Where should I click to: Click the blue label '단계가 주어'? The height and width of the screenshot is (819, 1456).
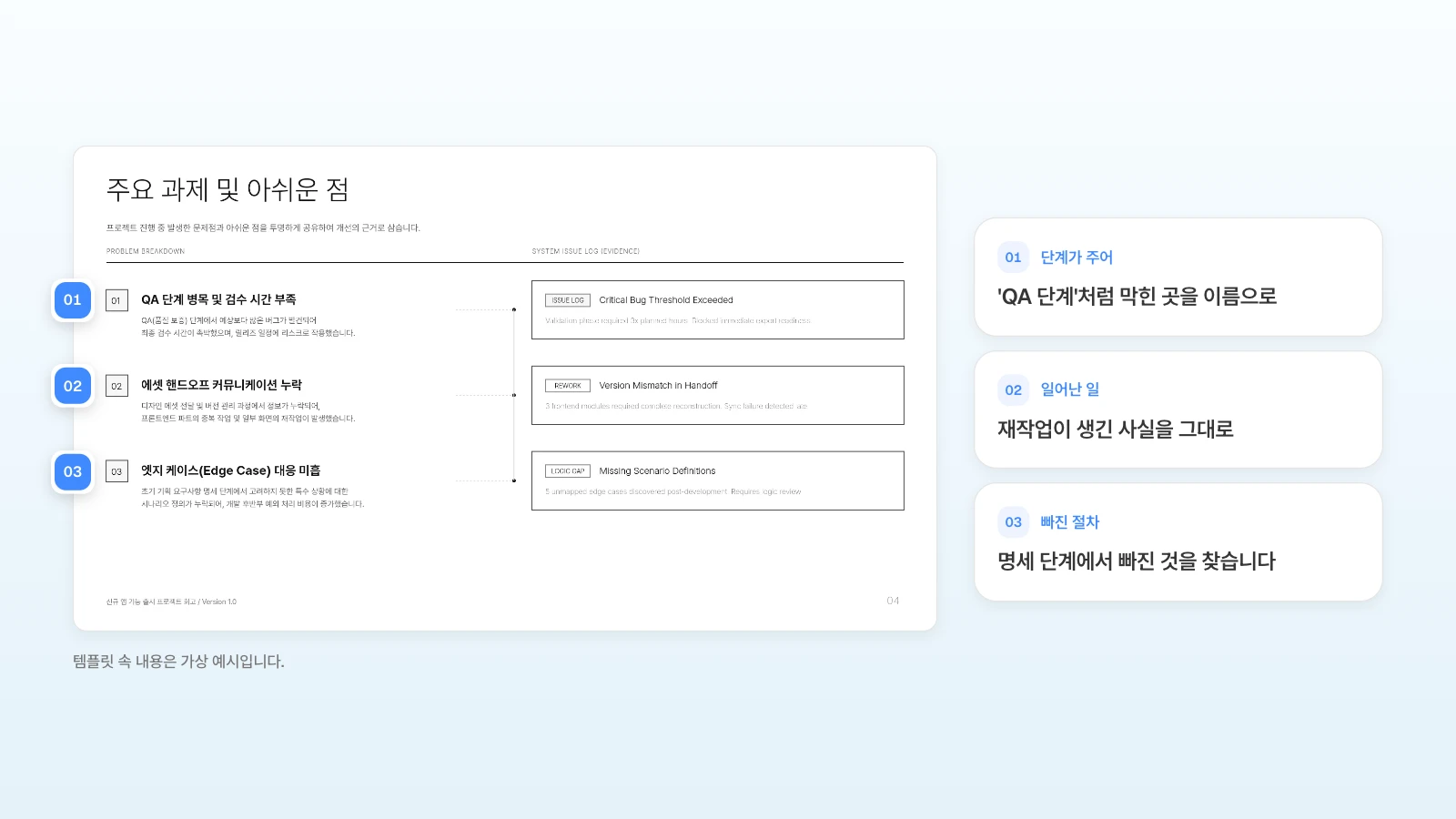coord(1077,258)
